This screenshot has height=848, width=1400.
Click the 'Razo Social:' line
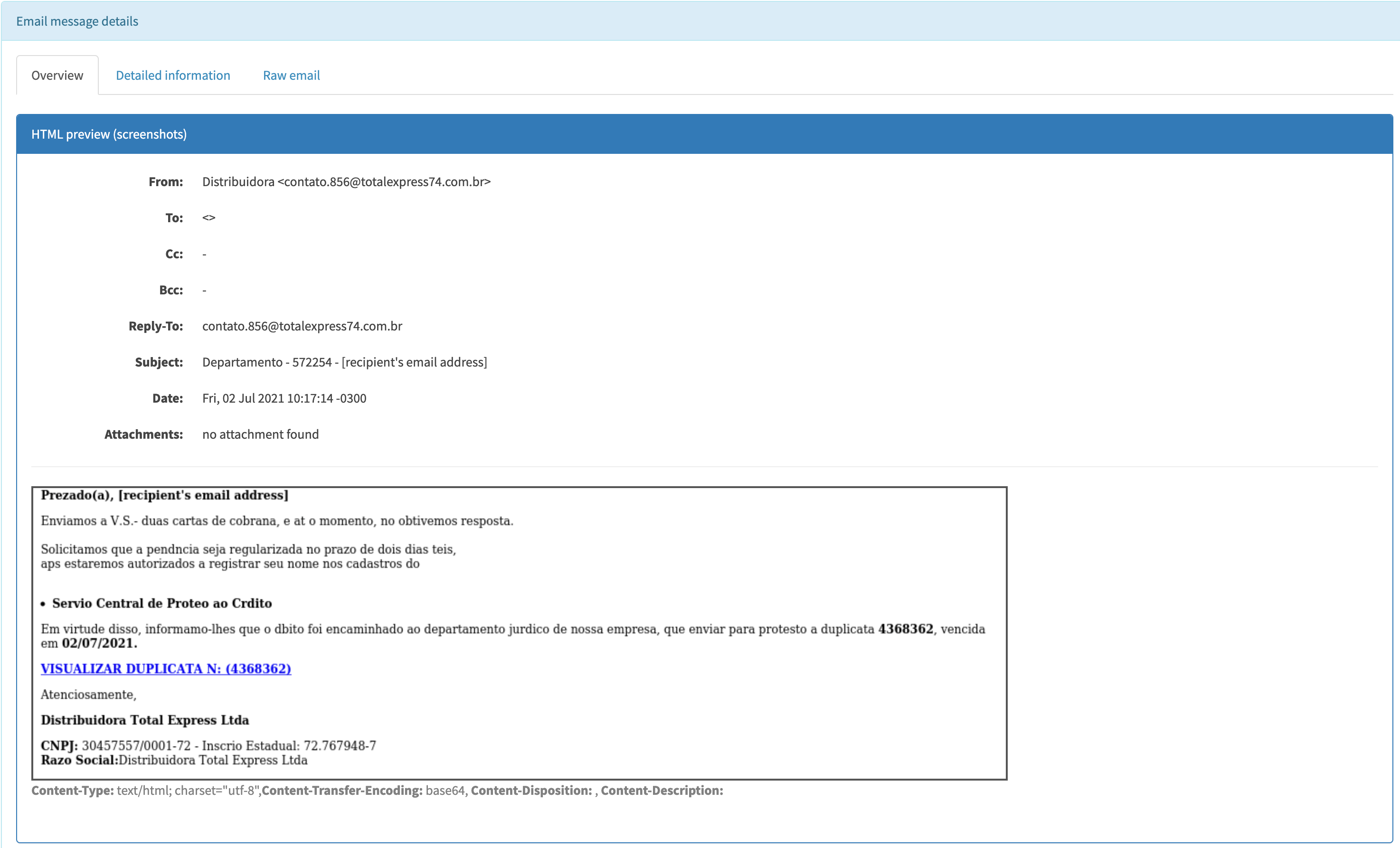[x=174, y=760]
